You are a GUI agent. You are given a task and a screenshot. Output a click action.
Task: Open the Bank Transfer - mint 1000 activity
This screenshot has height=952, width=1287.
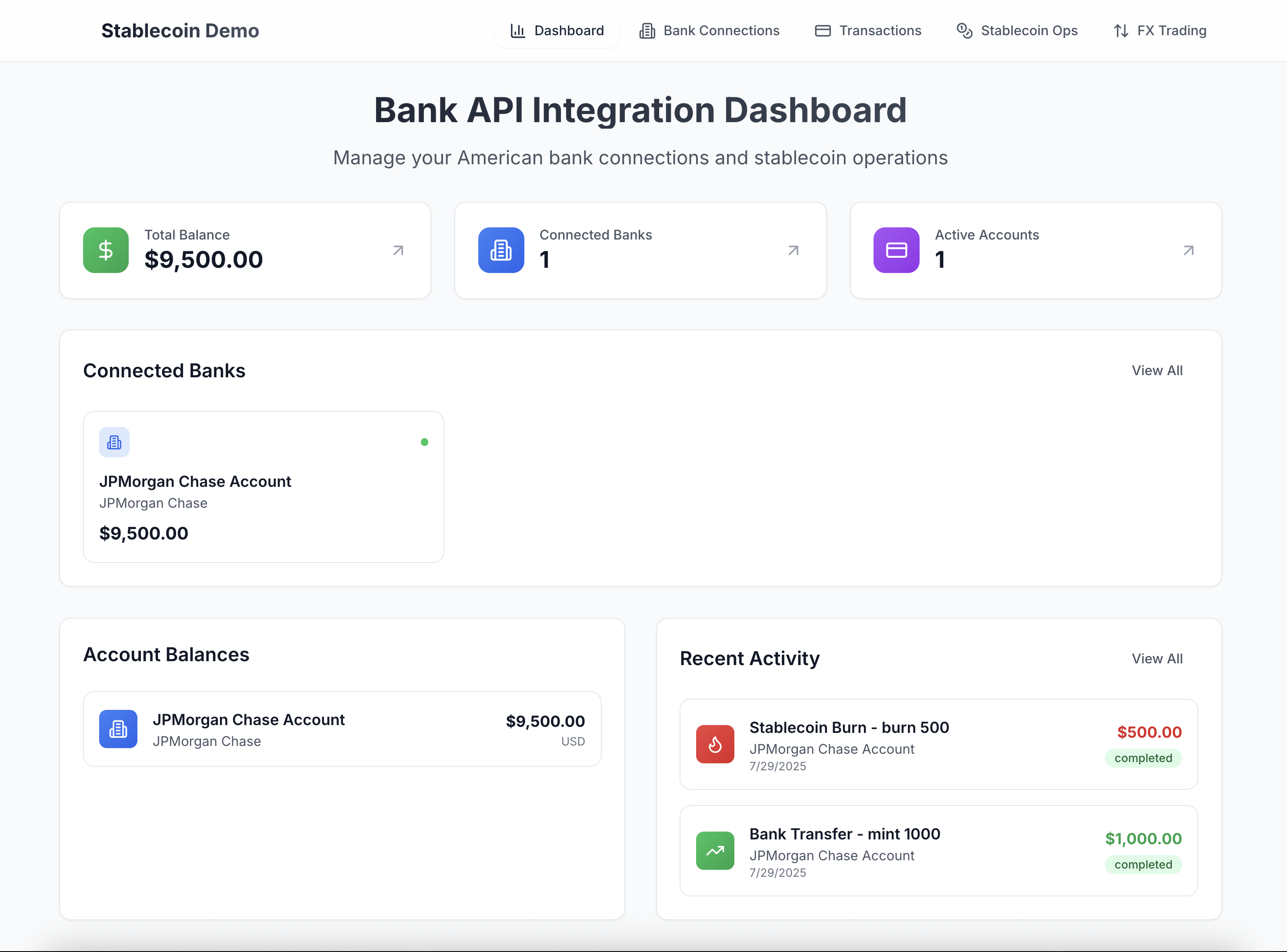[938, 851]
